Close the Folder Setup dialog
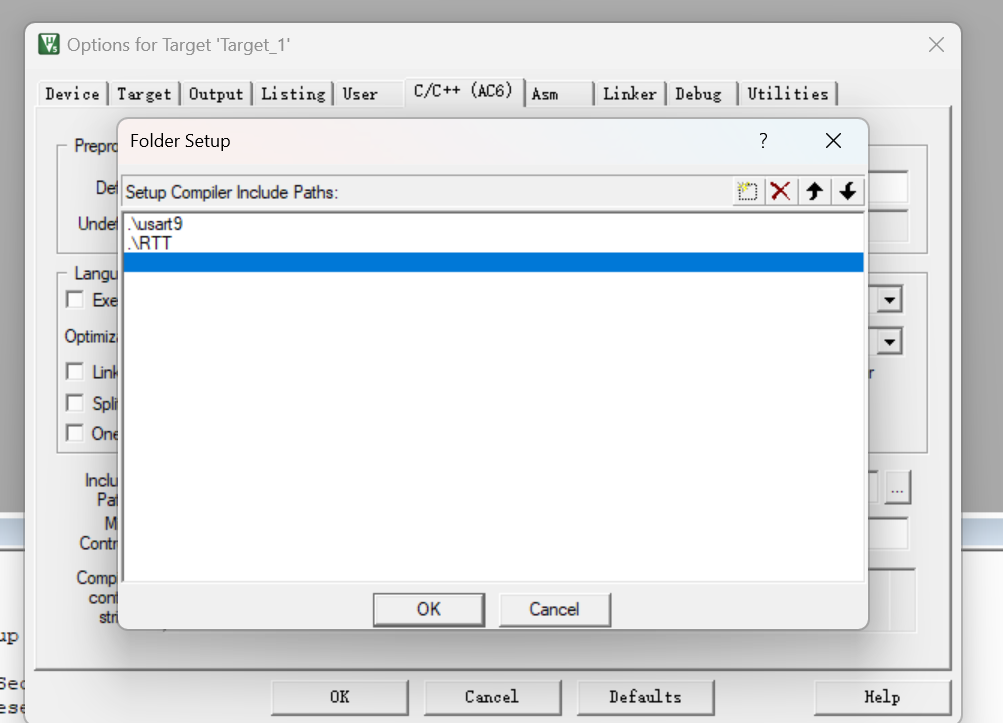 pyautogui.click(x=833, y=141)
